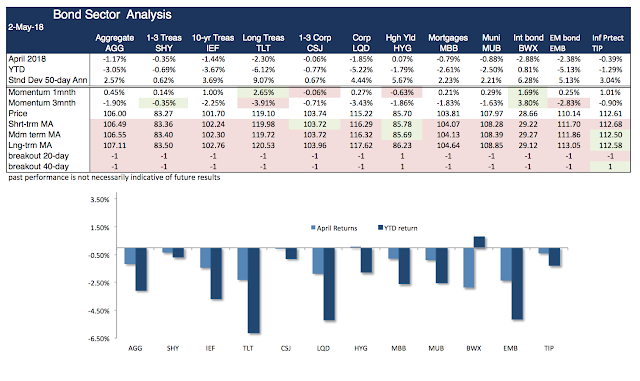Select the Aggregate AGG column header
The height and width of the screenshot is (381, 640).
click(x=115, y=43)
